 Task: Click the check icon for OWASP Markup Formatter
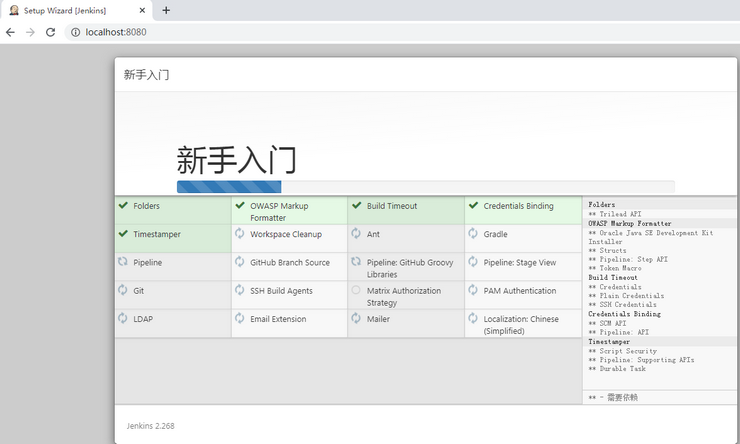point(240,205)
